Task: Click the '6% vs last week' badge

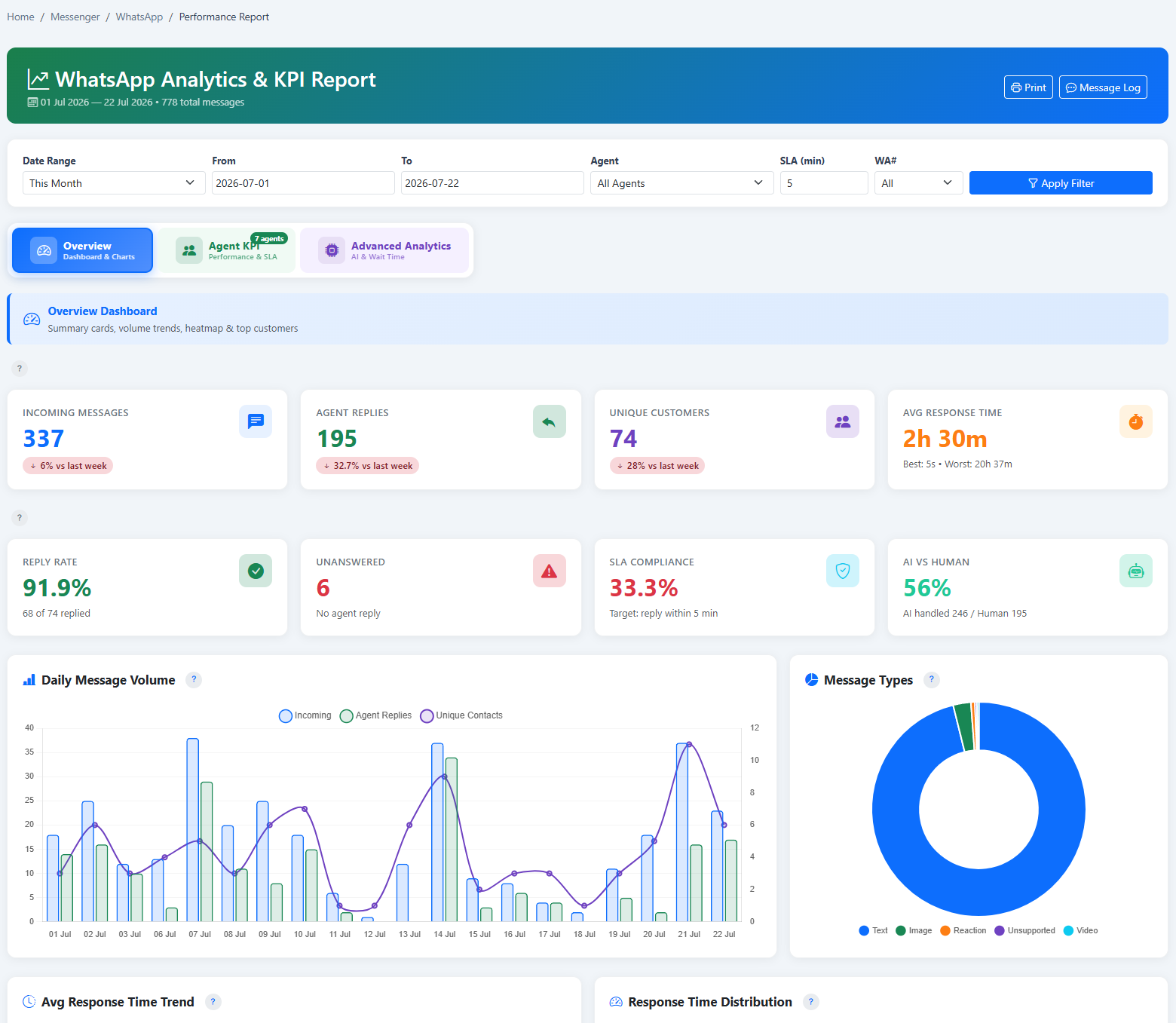Action: [x=68, y=466]
